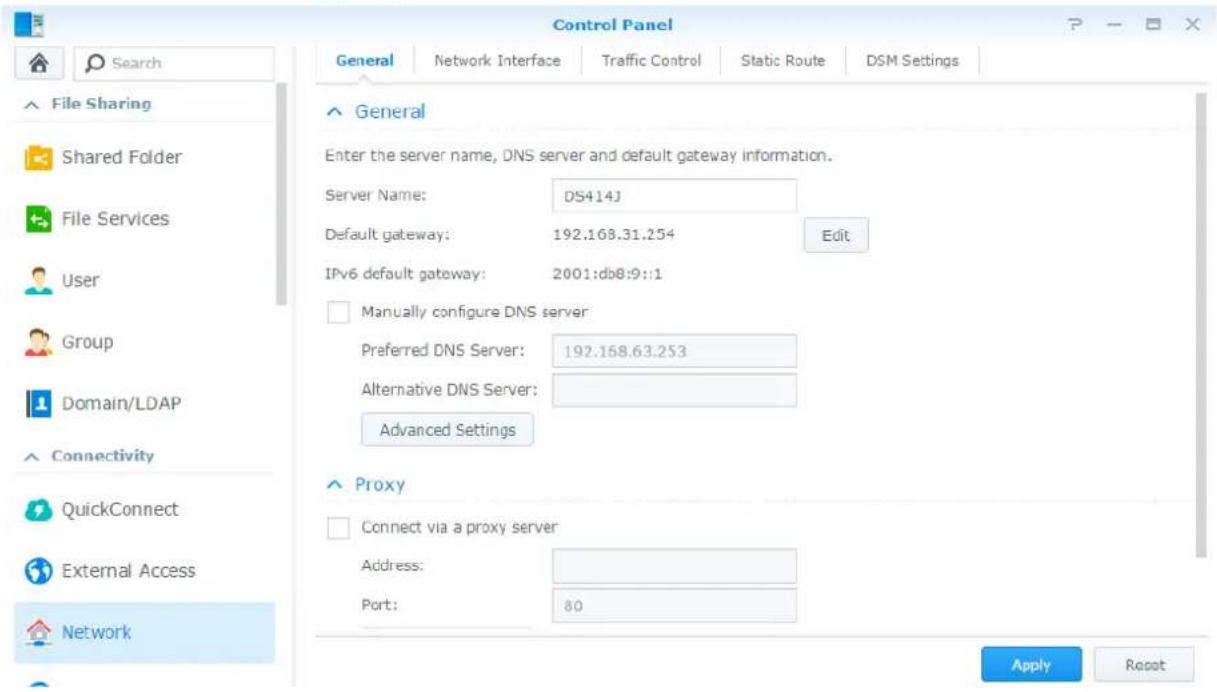Enable Connect via a proxy server
This screenshot has height=692, width=1217.
[x=338, y=526]
